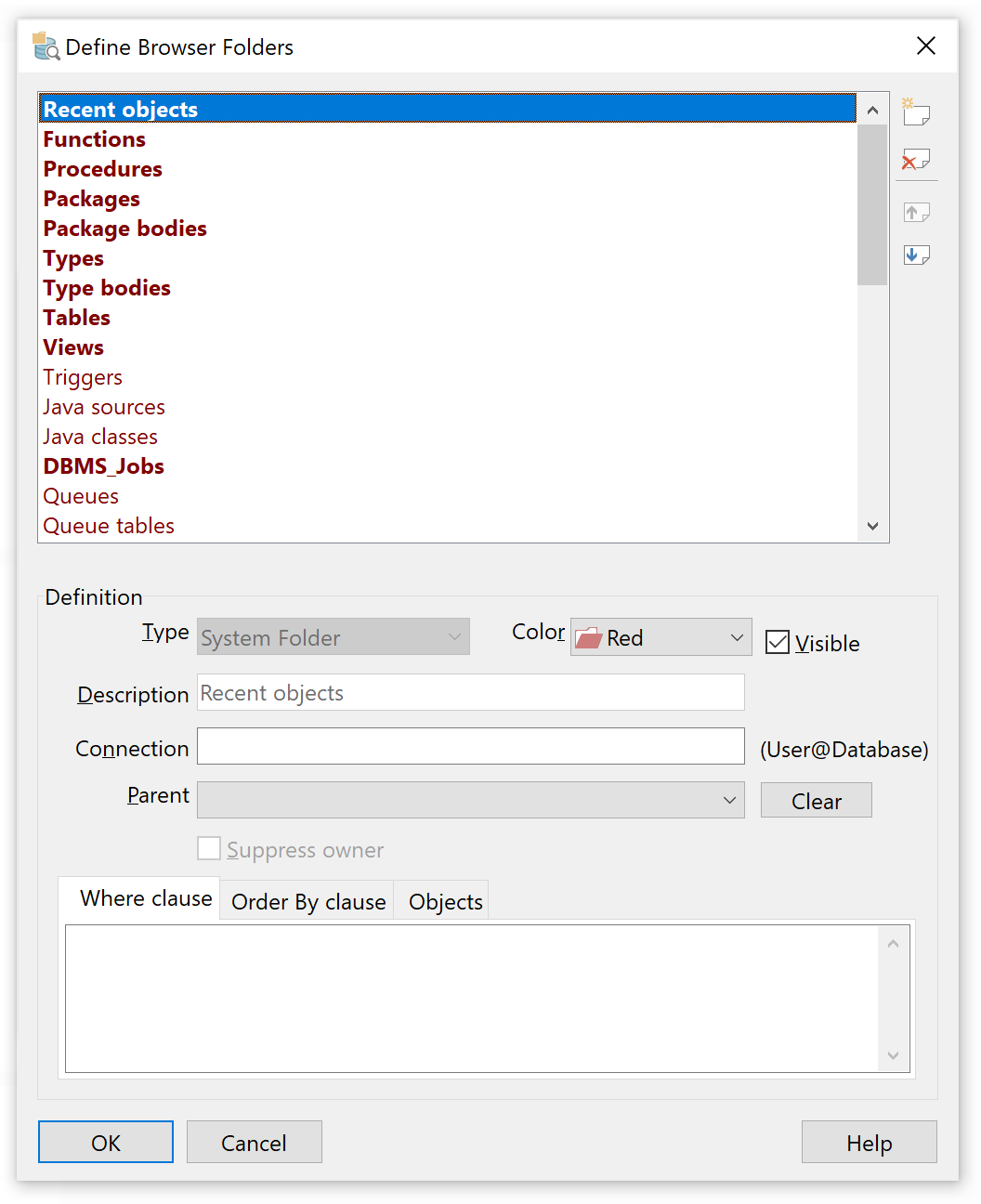Screen dimensions: 981x1204
Task: Open the Parent dropdown
Action: pos(471,800)
